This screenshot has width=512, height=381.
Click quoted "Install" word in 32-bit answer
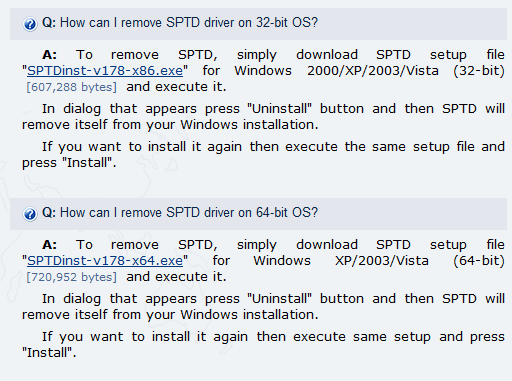click(87, 163)
